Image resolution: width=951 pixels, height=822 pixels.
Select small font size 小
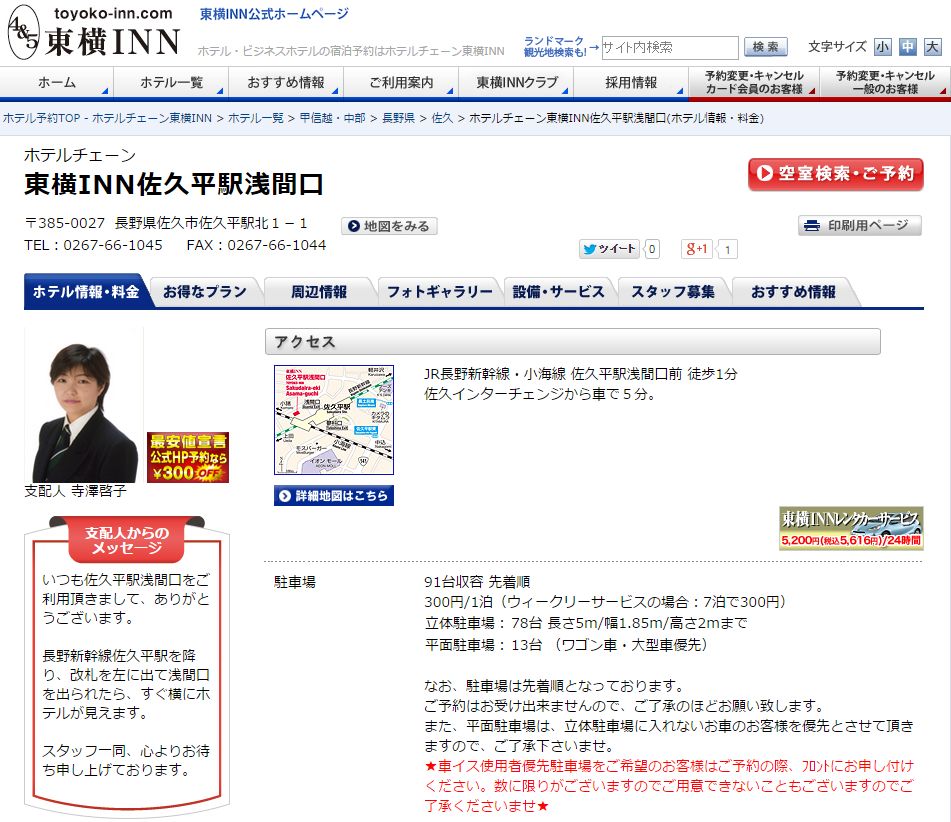(882, 47)
